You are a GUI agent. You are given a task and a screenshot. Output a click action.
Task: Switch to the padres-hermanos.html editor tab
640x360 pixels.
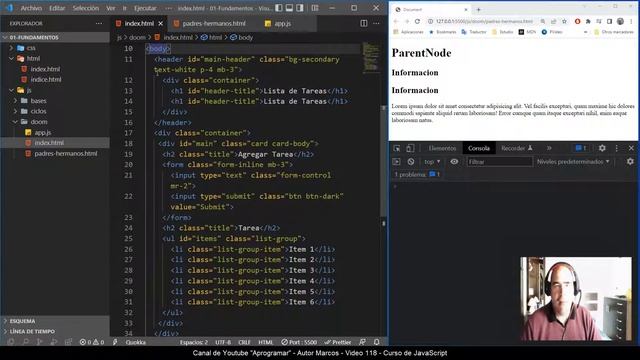pyautogui.click(x=213, y=24)
